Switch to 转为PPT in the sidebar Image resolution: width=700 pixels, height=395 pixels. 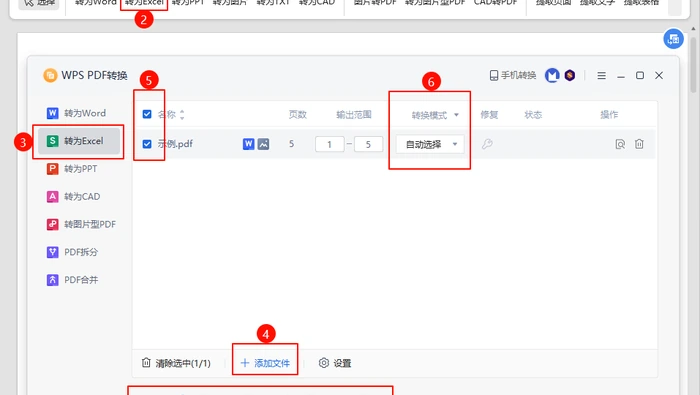tap(72, 169)
